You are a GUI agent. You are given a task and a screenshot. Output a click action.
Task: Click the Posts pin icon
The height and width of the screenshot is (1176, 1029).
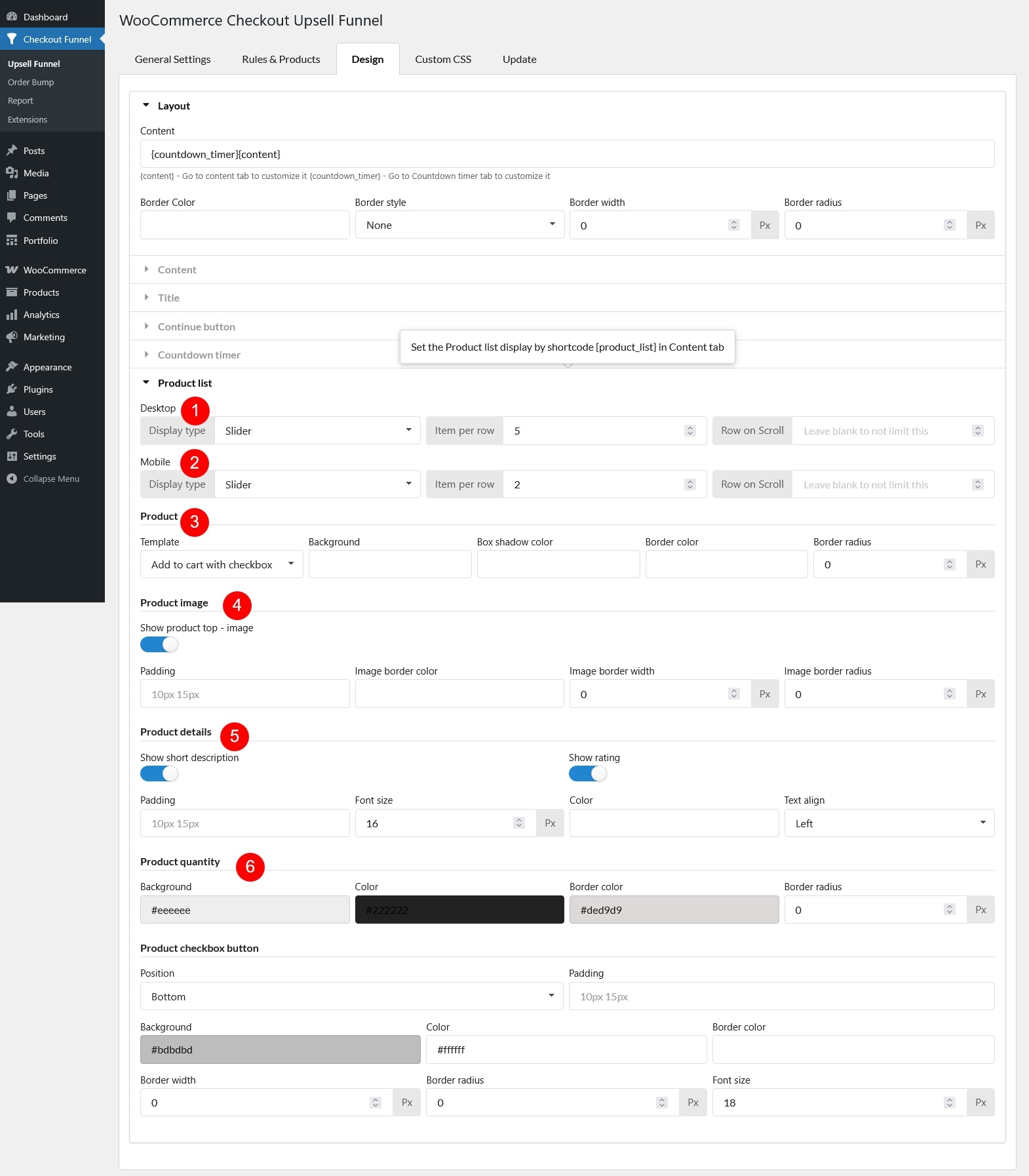click(12, 151)
